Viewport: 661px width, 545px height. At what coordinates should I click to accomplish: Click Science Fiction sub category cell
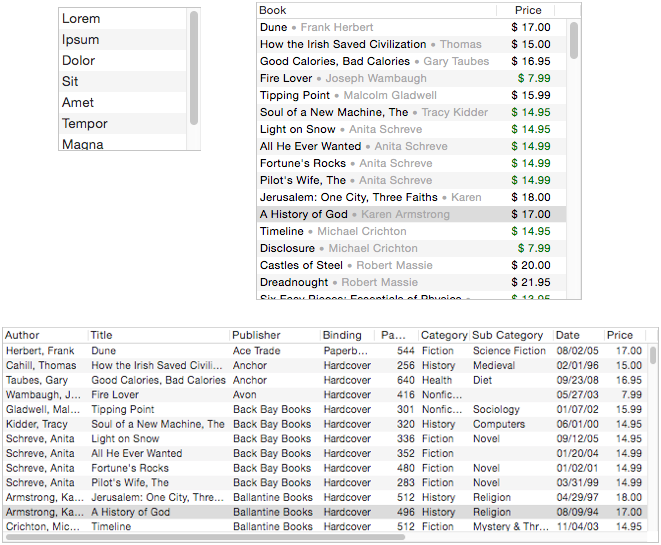click(509, 351)
